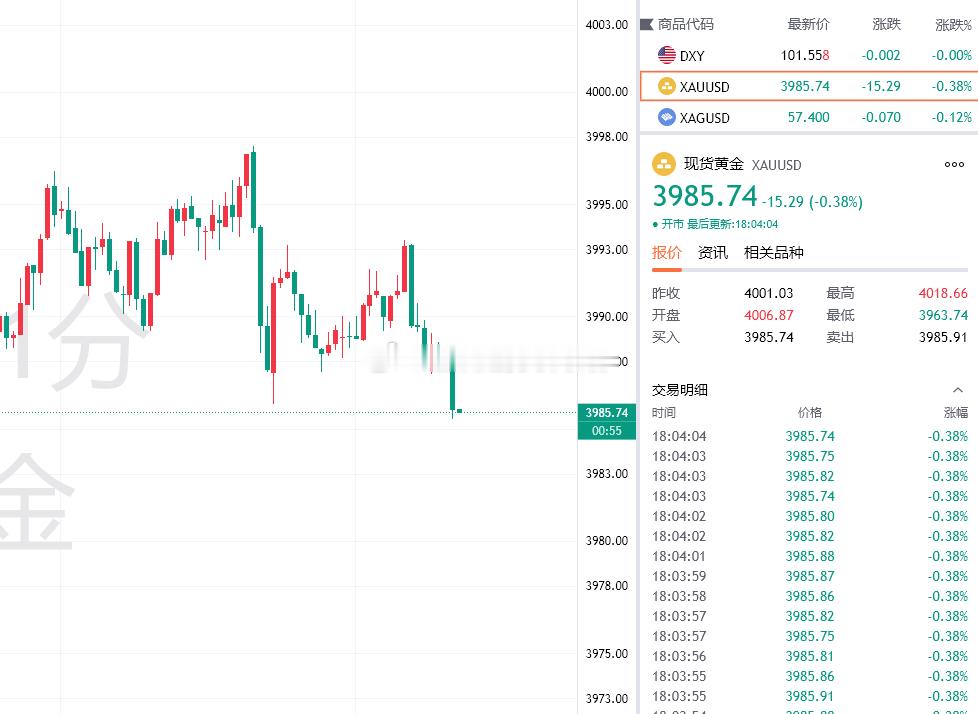Click the 卖出 price 3985.91

(x=943, y=338)
